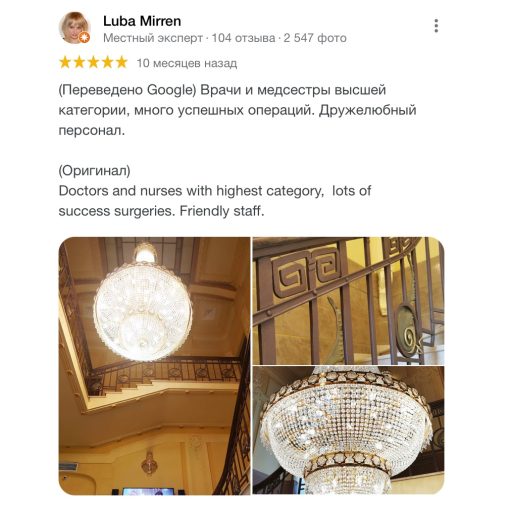Click the third gold rating star

click(x=93, y=62)
